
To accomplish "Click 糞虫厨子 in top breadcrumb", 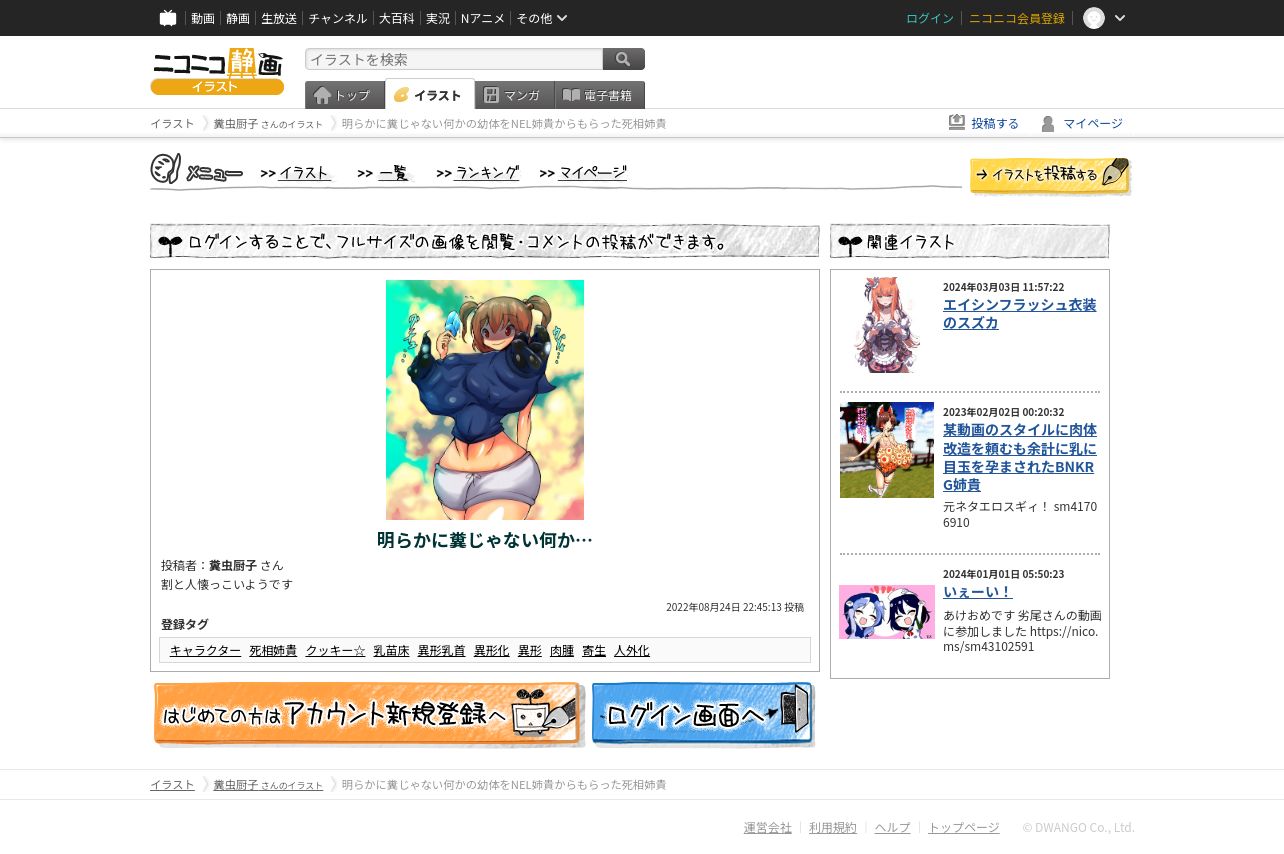I will [x=235, y=123].
